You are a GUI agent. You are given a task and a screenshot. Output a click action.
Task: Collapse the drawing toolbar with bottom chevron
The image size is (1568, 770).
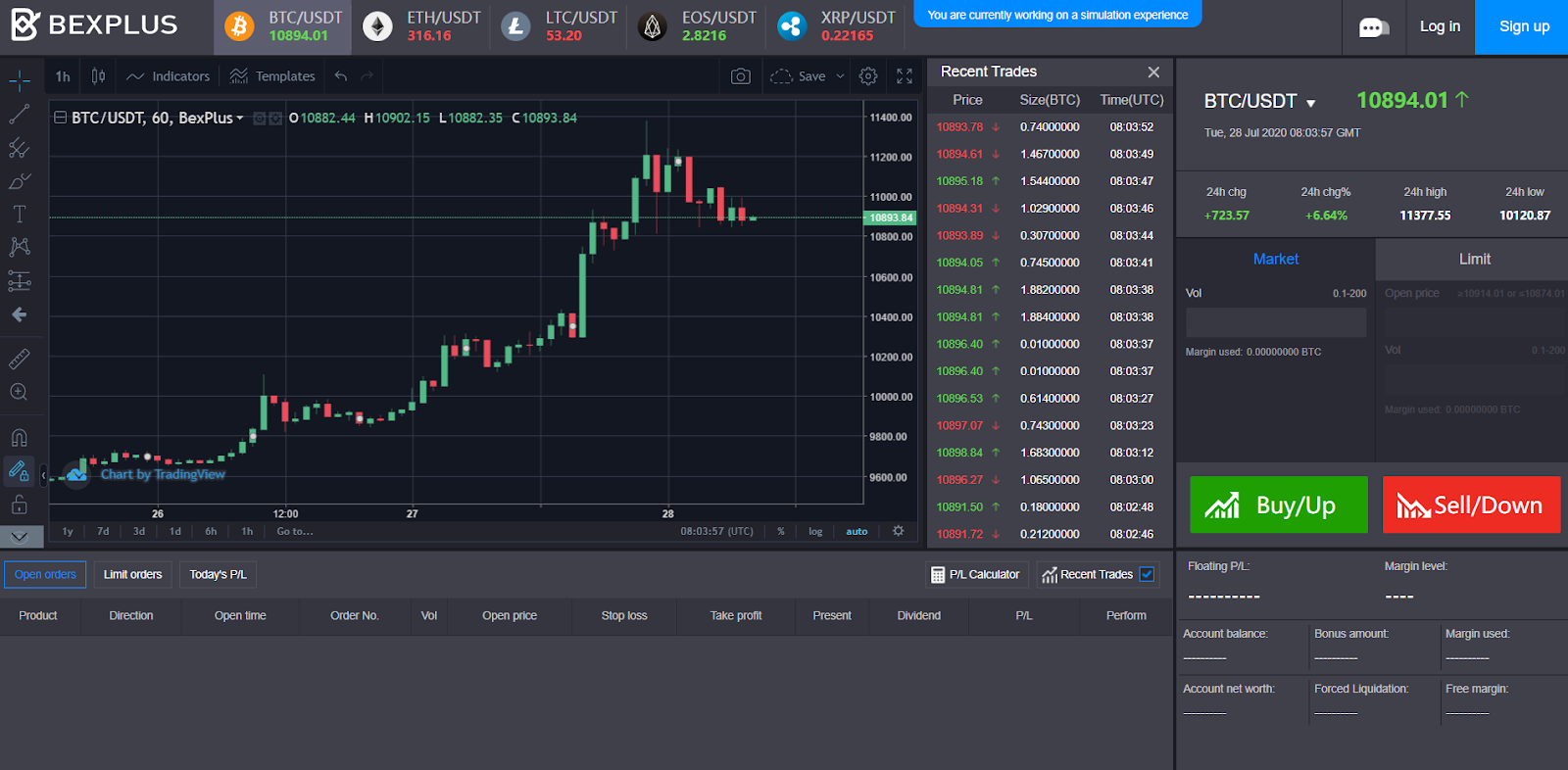[21, 537]
